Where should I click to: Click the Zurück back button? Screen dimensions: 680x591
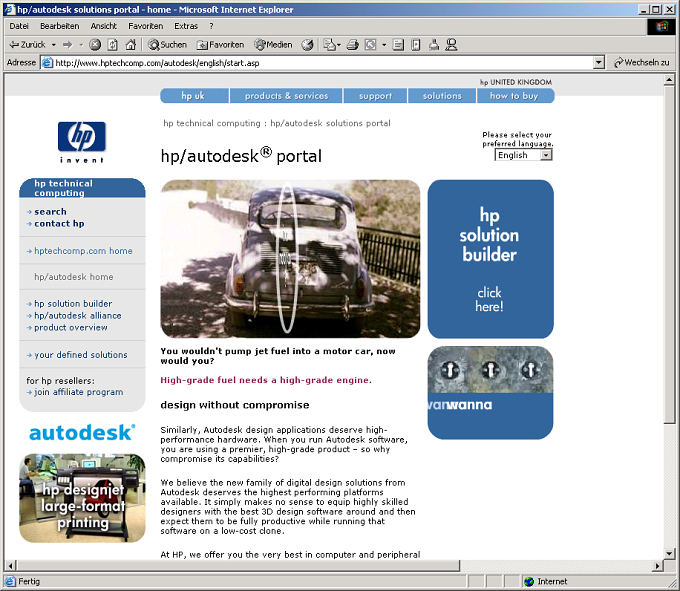pyautogui.click(x=27, y=45)
